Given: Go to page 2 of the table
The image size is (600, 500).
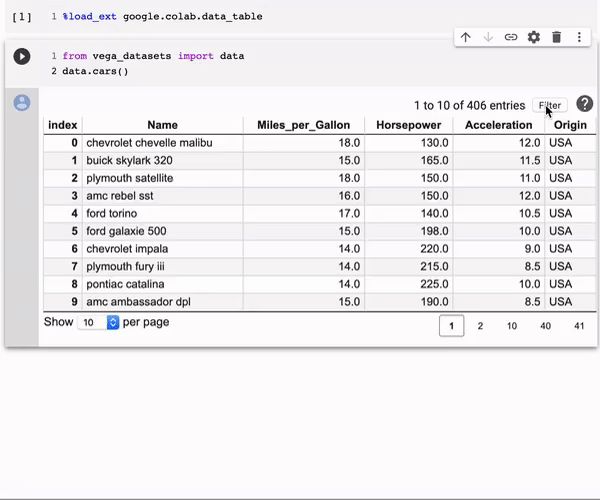Looking at the screenshot, I should pos(480,326).
